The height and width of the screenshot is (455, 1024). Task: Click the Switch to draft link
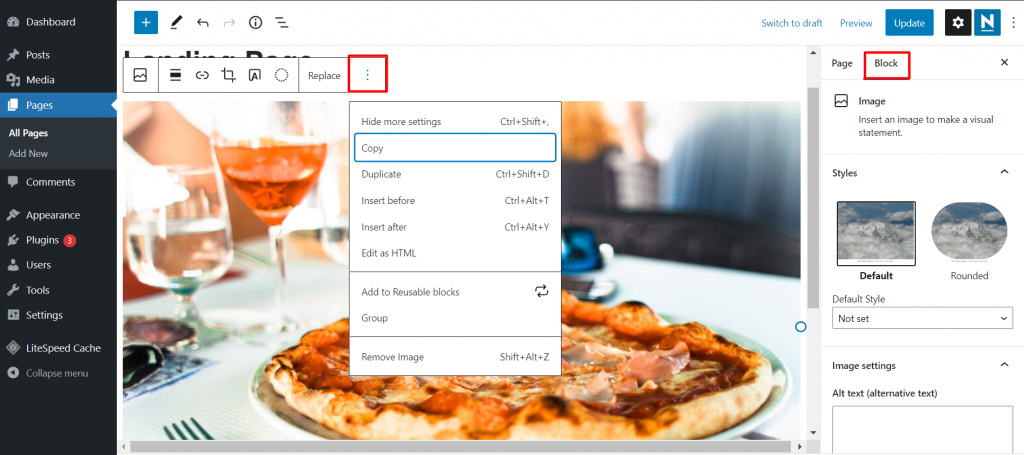pos(791,23)
